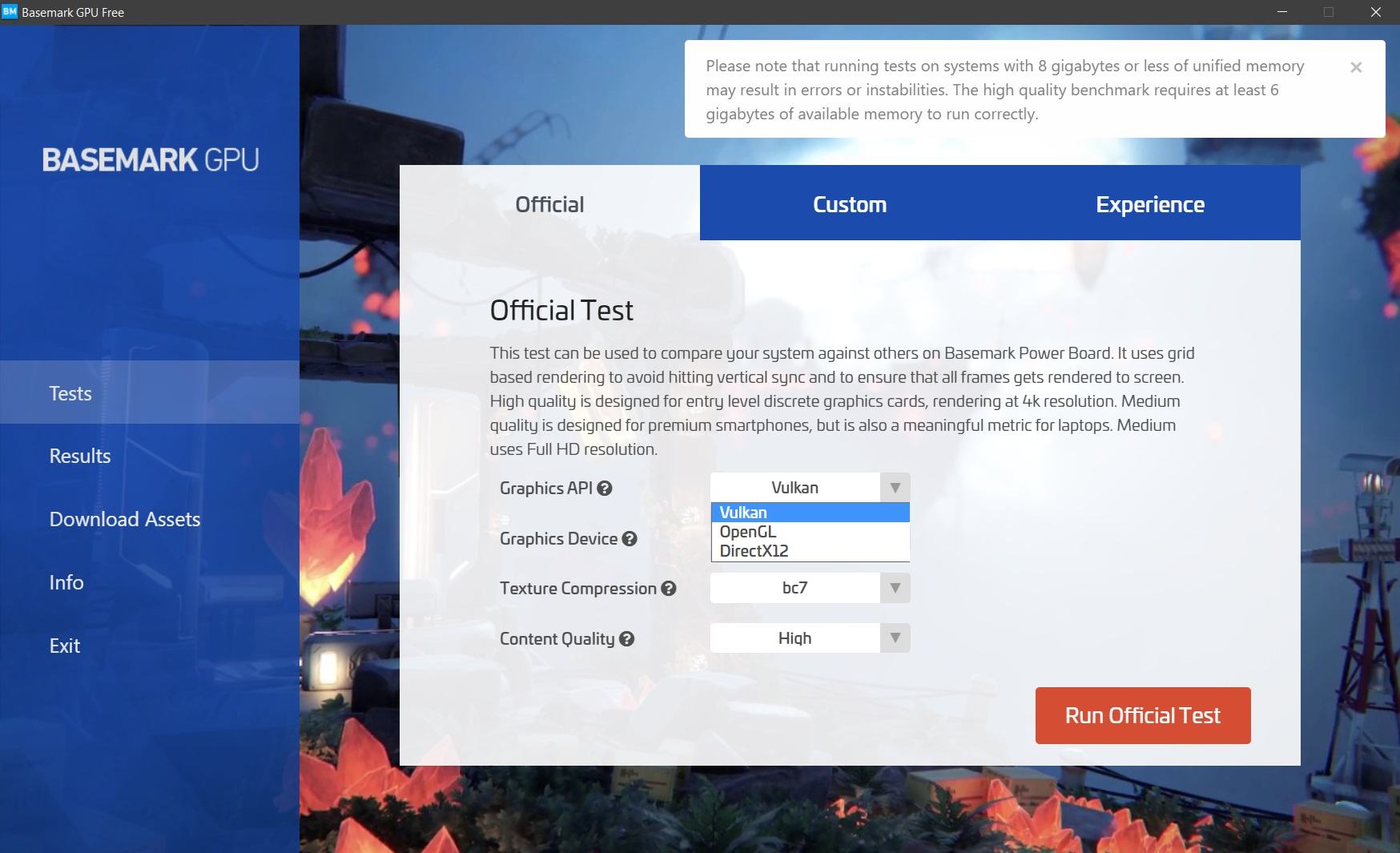Click the Content Quality help icon
The image size is (1400, 853).
tap(627, 639)
